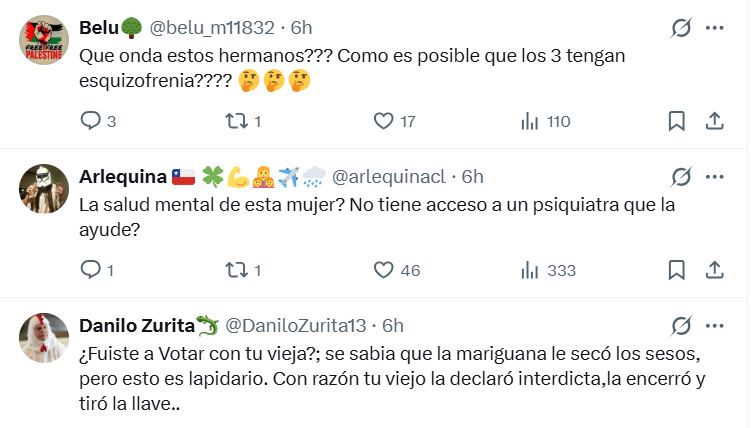
Task: Share Arlequina's tweet
Action: coord(714,270)
